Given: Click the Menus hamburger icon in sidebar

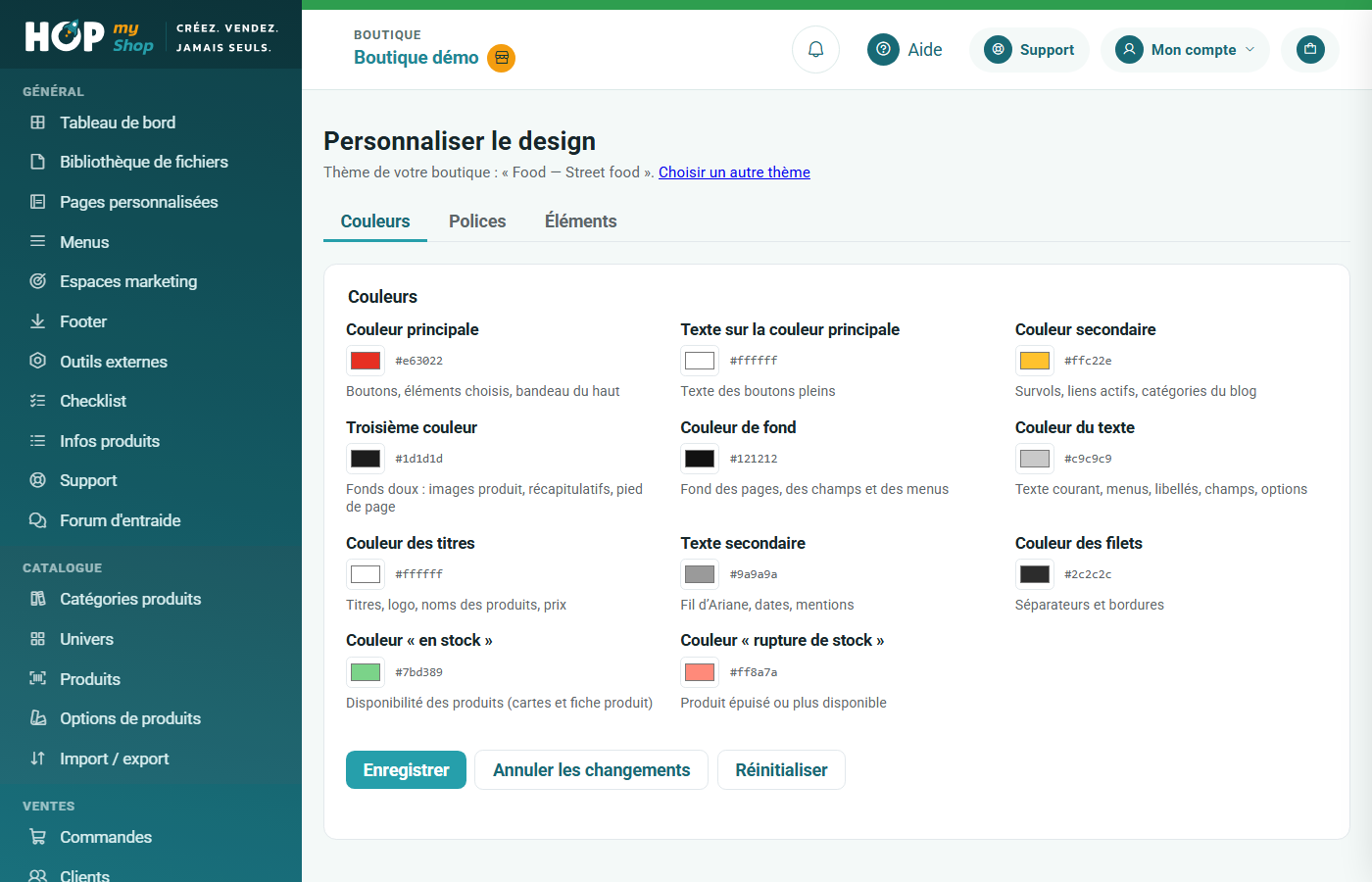Looking at the screenshot, I should click(38, 241).
